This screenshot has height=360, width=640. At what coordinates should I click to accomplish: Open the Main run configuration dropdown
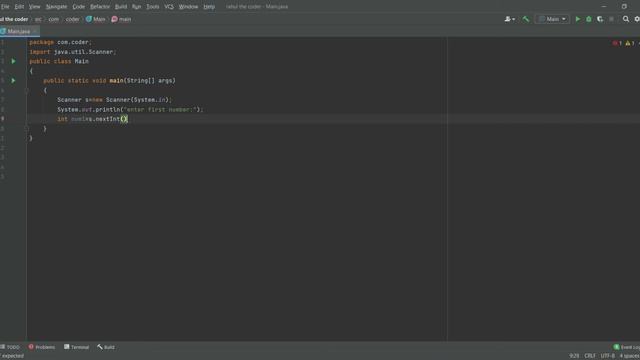click(552, 19)
